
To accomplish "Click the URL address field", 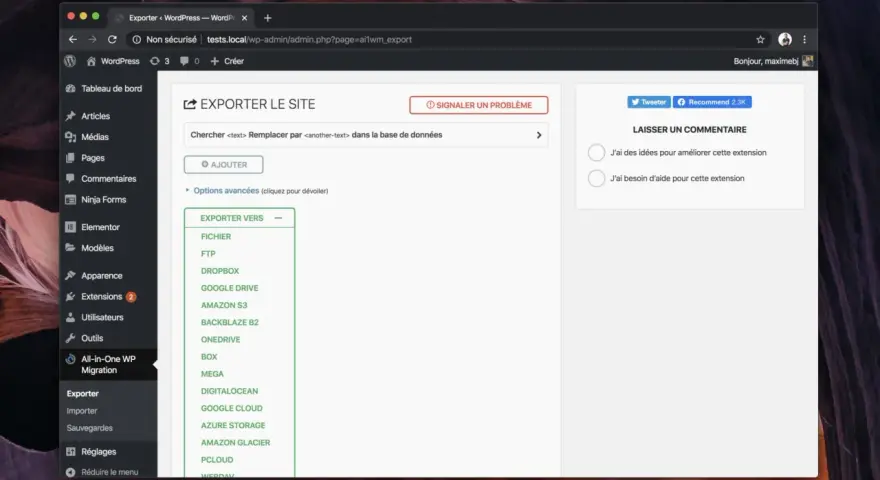I will (309, 39).
